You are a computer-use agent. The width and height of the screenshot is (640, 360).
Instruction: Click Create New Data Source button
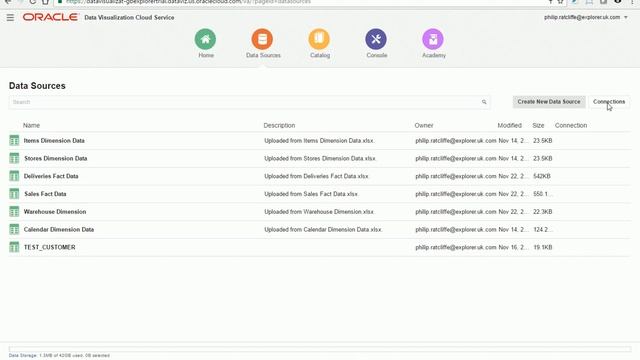click(x=549, y=102)
